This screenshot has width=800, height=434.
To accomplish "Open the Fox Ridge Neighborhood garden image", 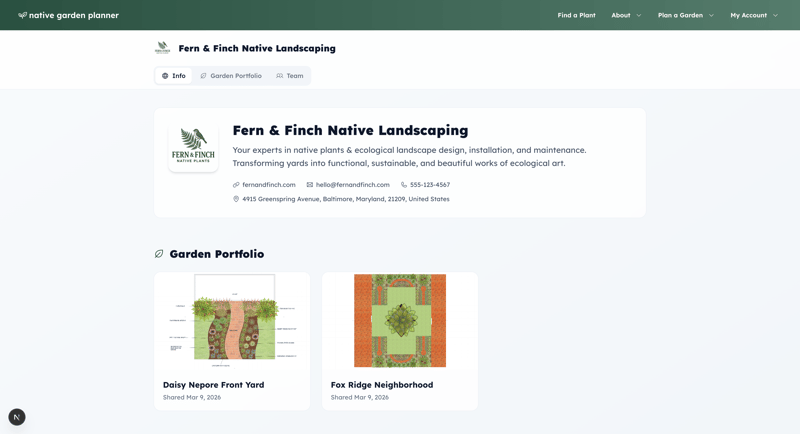I will pyautogui.click(x=400, y=321).
